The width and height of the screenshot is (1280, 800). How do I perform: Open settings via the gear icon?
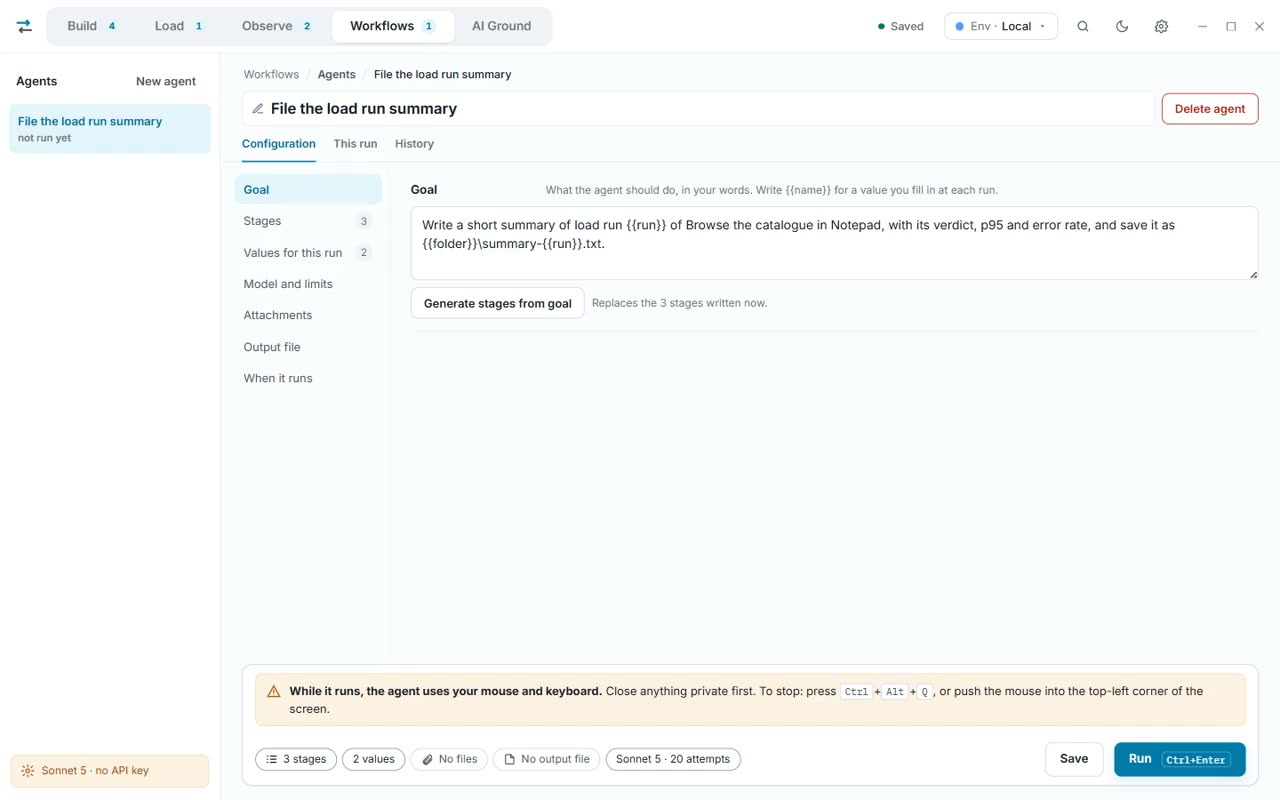1161,26
